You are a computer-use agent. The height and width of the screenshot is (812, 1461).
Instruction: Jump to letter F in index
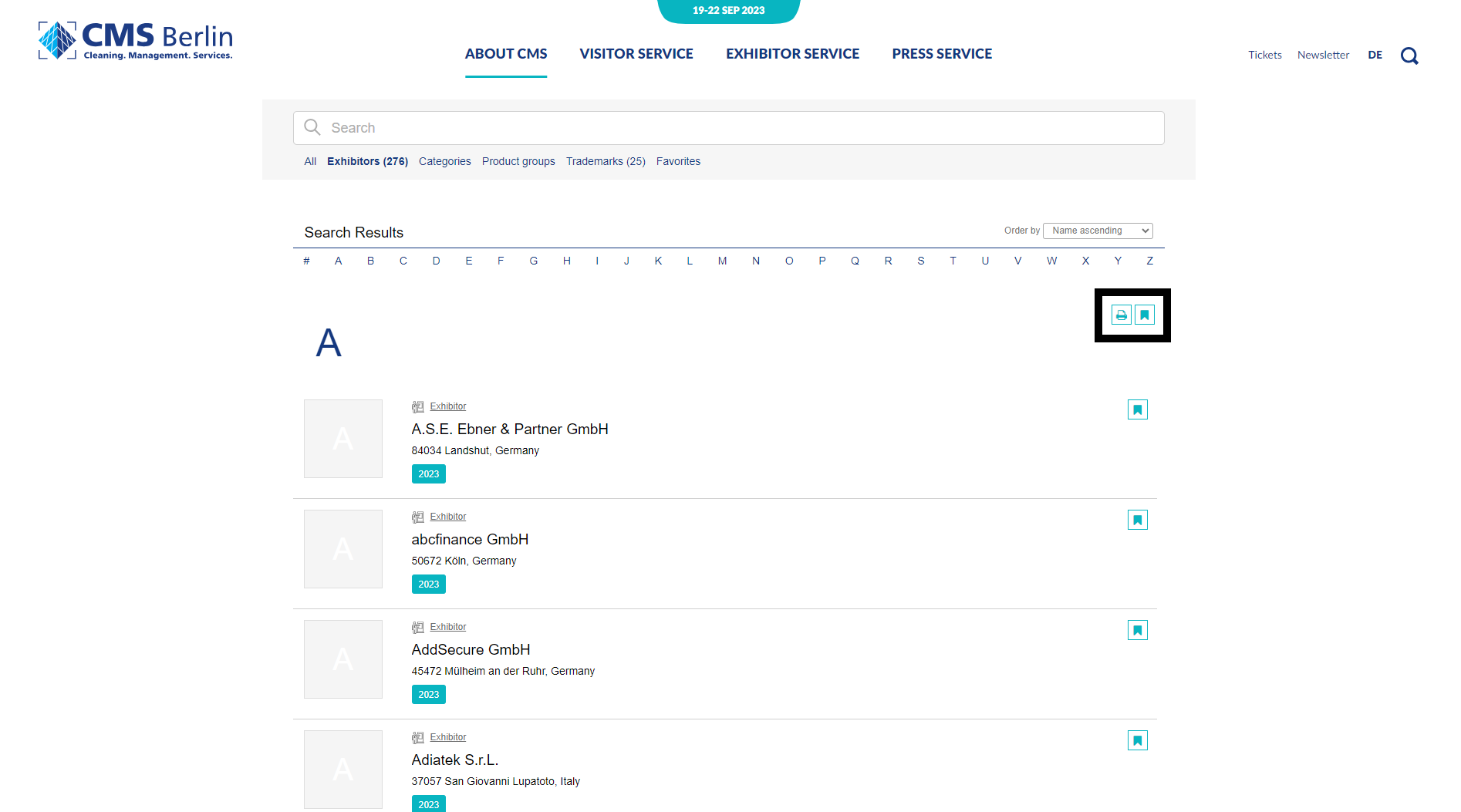pos(501,261)
